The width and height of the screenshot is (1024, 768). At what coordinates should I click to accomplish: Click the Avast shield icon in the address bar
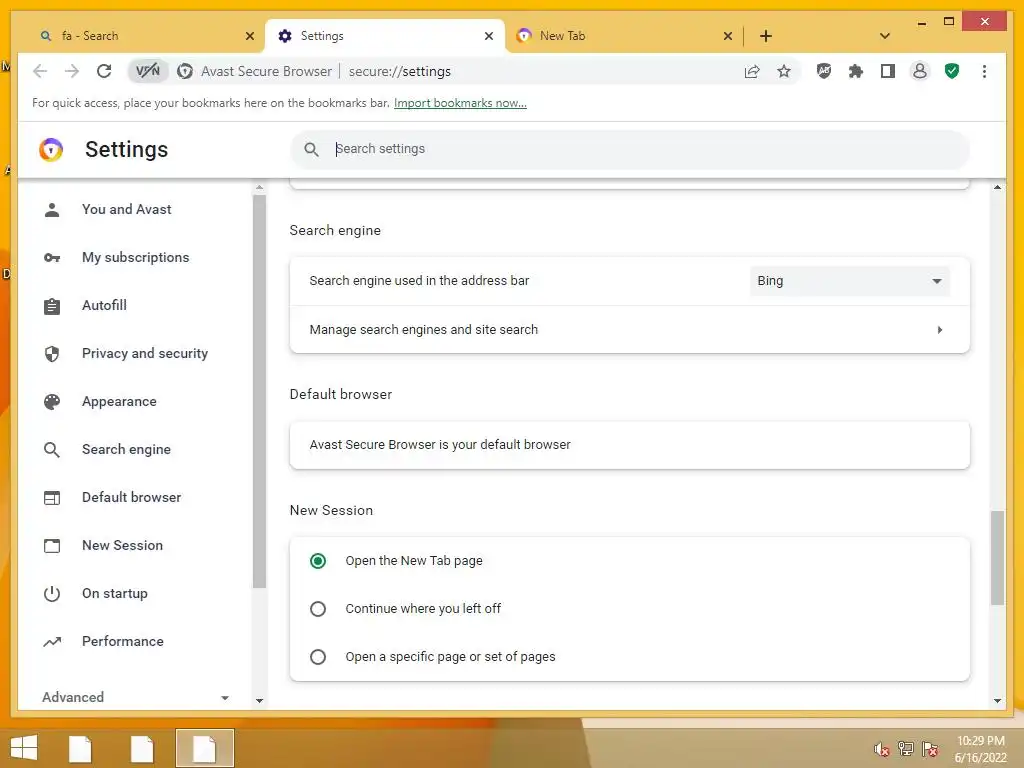click(185, 71)
